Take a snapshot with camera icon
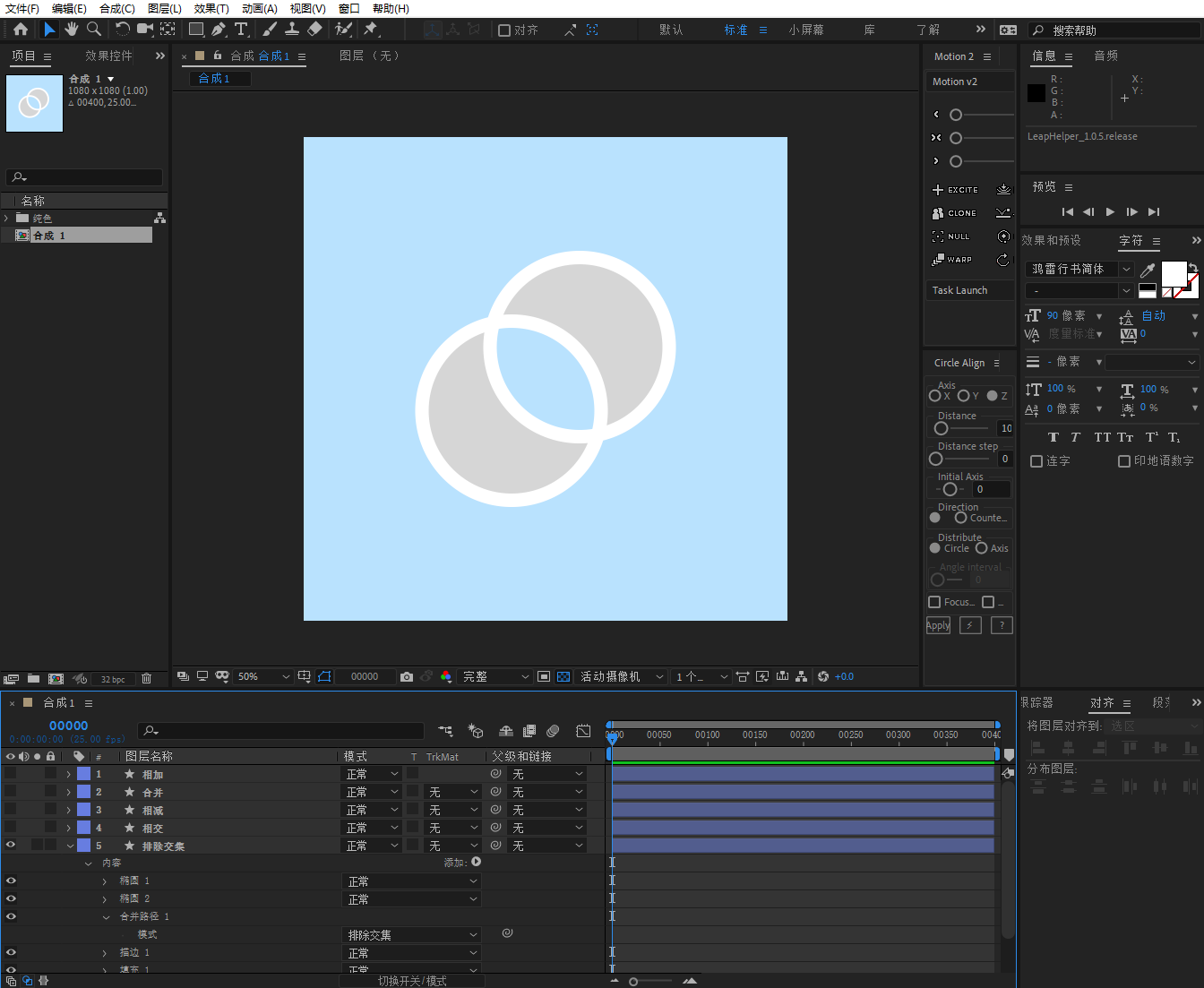 [407, 676]
